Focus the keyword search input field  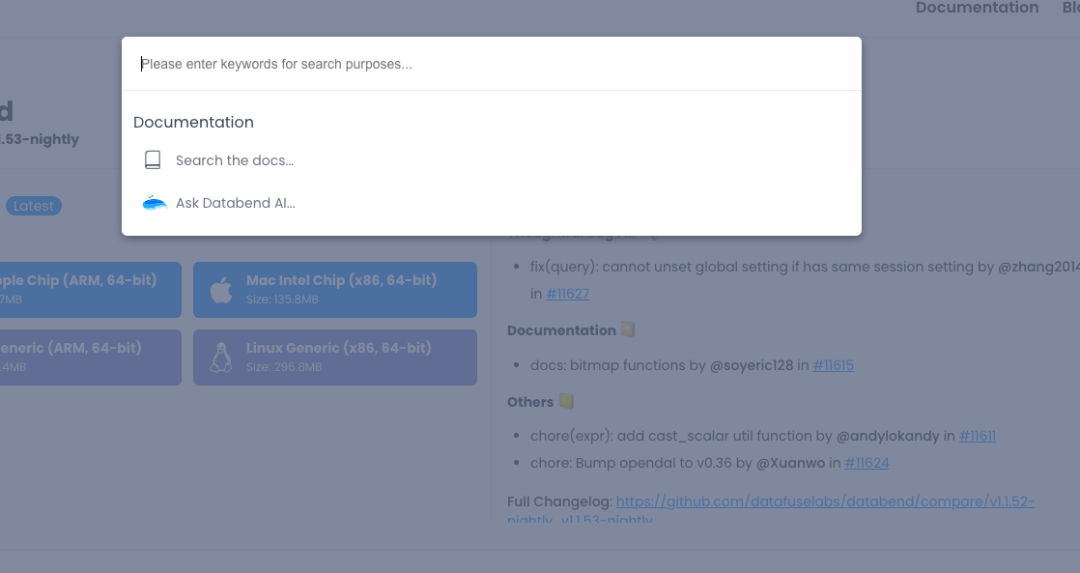pyautogui.click(x=491, y=64)
